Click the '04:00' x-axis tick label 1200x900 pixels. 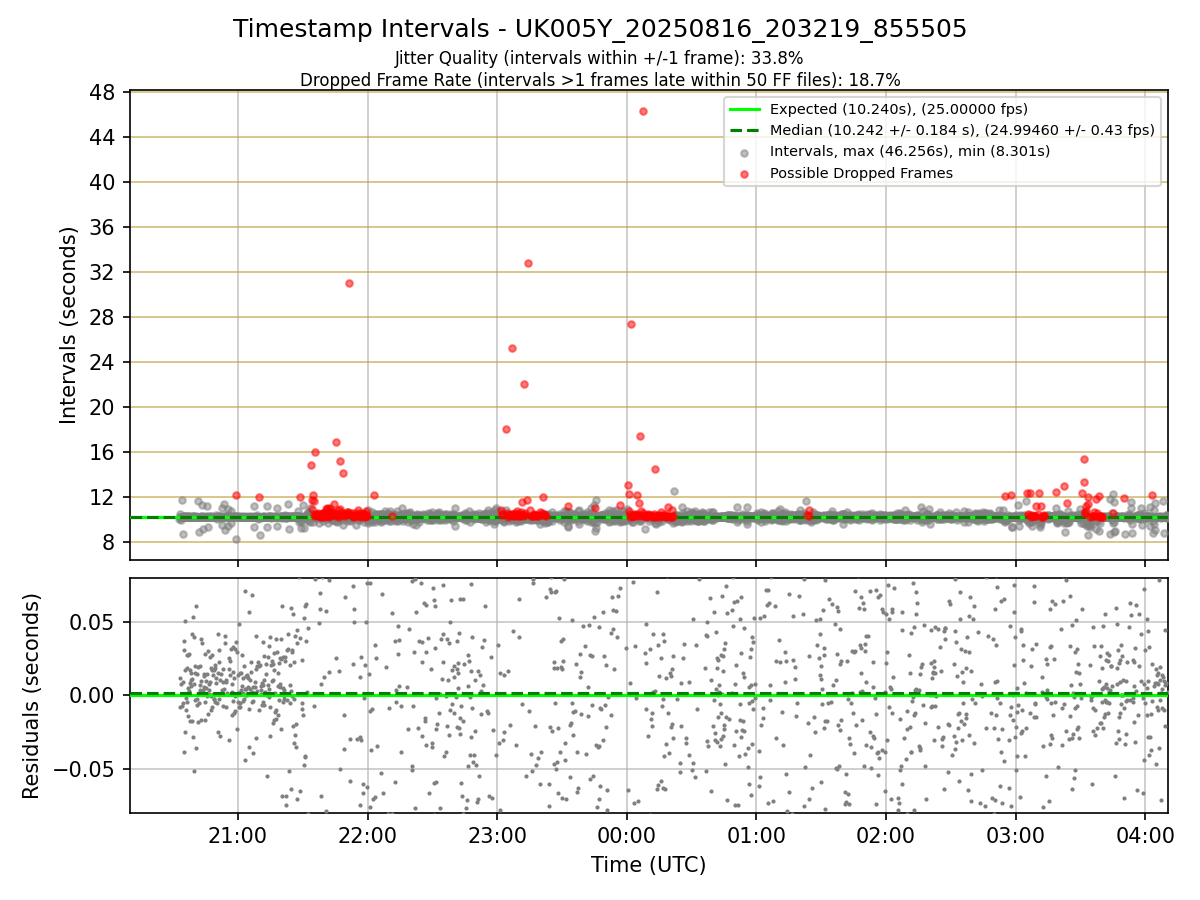[1145, 837]
